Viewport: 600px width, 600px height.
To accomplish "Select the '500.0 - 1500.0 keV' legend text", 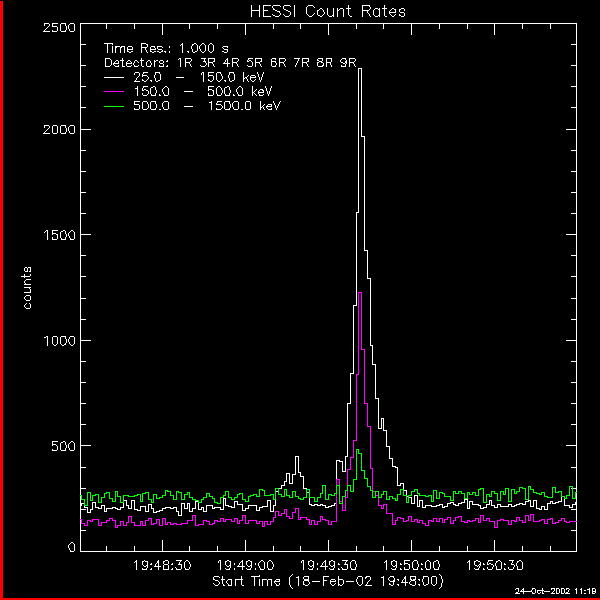I will tap(207, 106).
